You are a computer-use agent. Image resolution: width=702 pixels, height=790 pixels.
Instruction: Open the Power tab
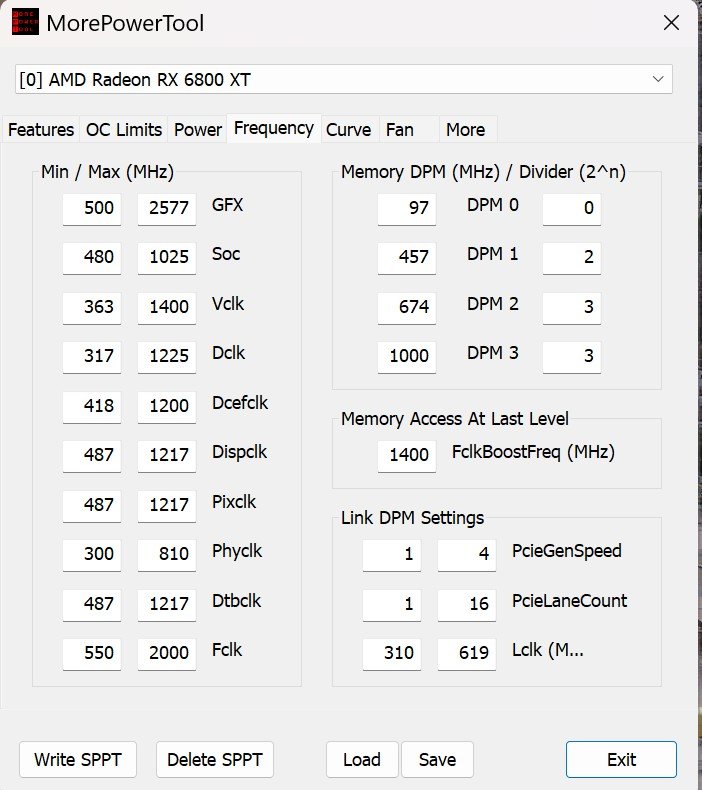[x=198, y=130]
